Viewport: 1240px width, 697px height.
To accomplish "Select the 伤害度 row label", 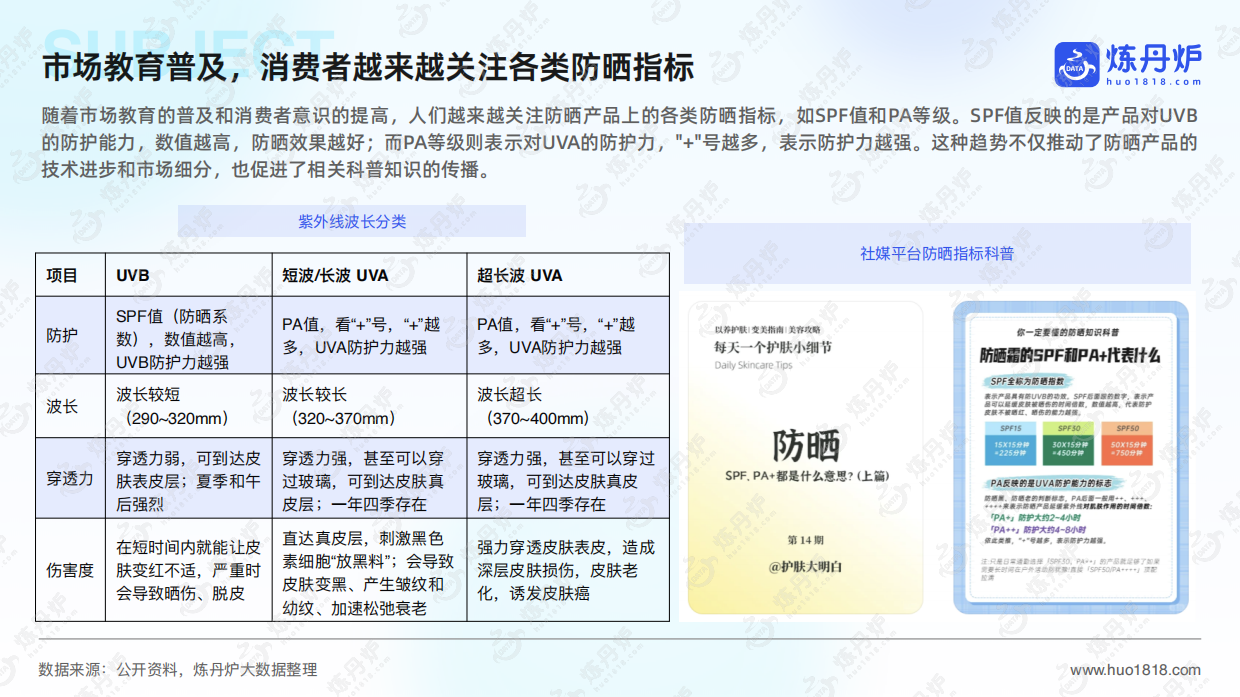I will 70,570.
